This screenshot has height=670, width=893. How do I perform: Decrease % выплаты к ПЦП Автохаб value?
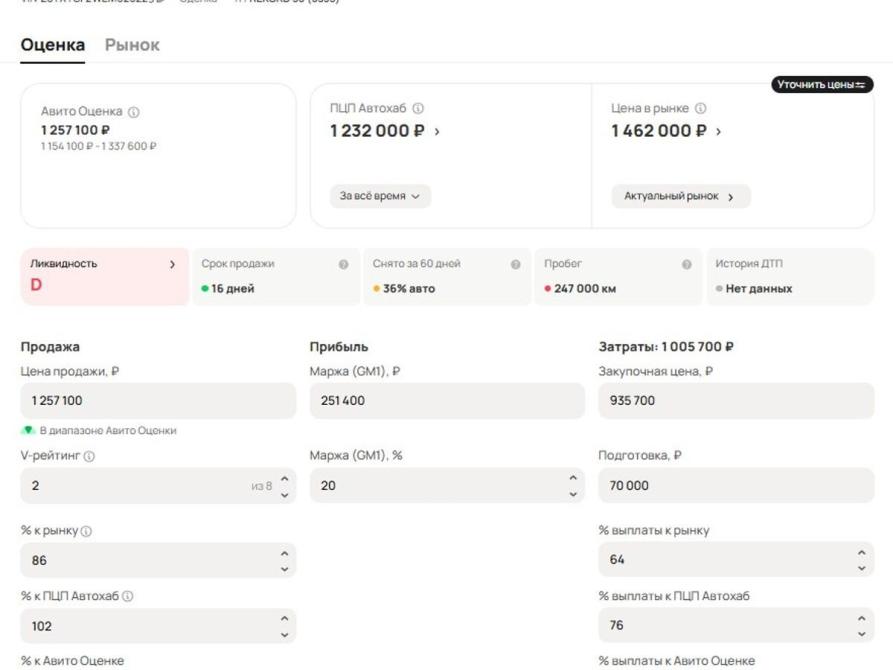coord(862,634)
